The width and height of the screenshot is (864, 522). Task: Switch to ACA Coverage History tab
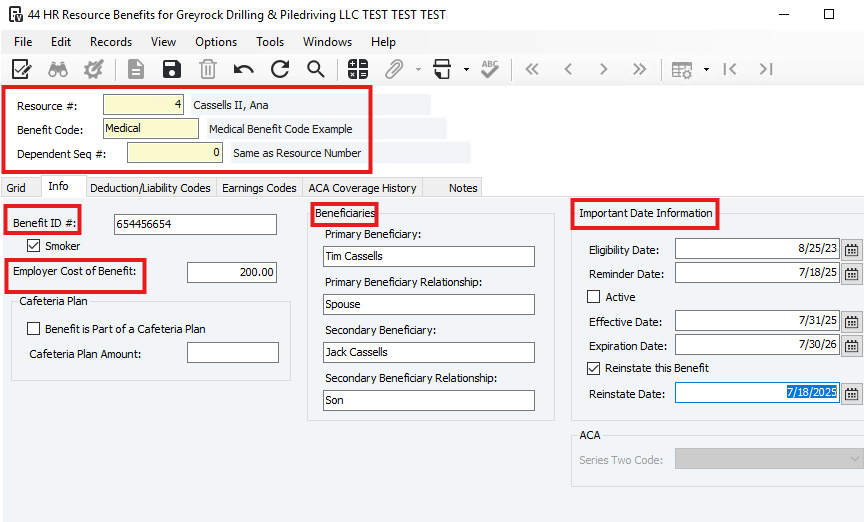coord(363,187)
